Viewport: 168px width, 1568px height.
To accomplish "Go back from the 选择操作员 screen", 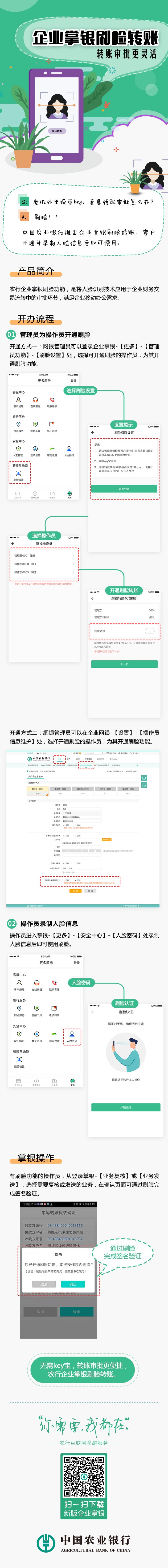I will pyautogui.click(x=13, y=544).
